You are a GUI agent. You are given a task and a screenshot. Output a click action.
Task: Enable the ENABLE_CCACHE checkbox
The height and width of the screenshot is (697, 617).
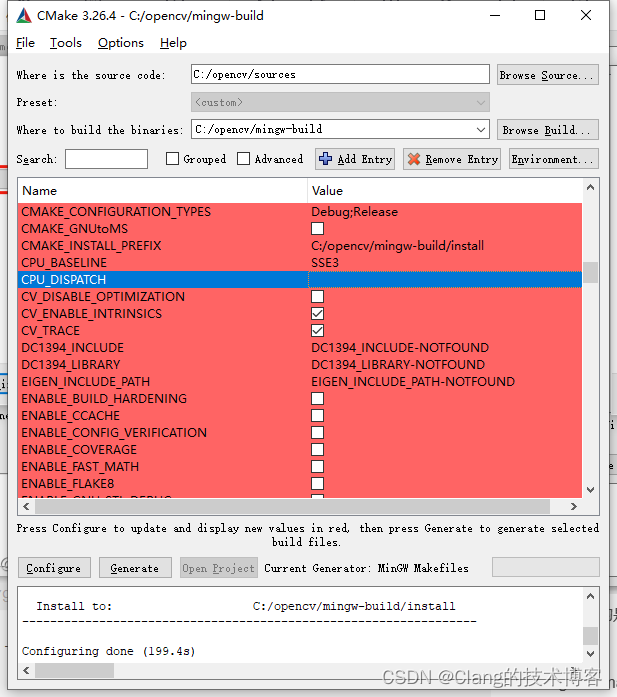coord(317,415)
